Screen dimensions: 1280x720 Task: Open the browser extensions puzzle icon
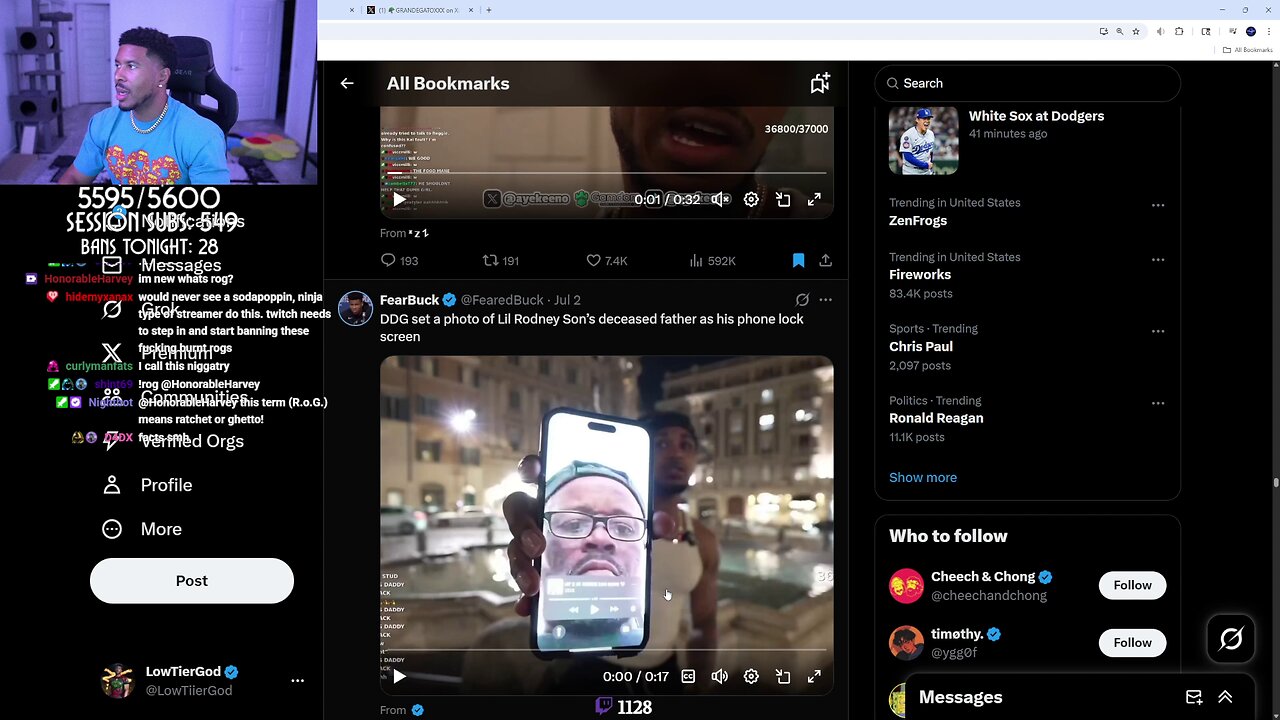1179,31
